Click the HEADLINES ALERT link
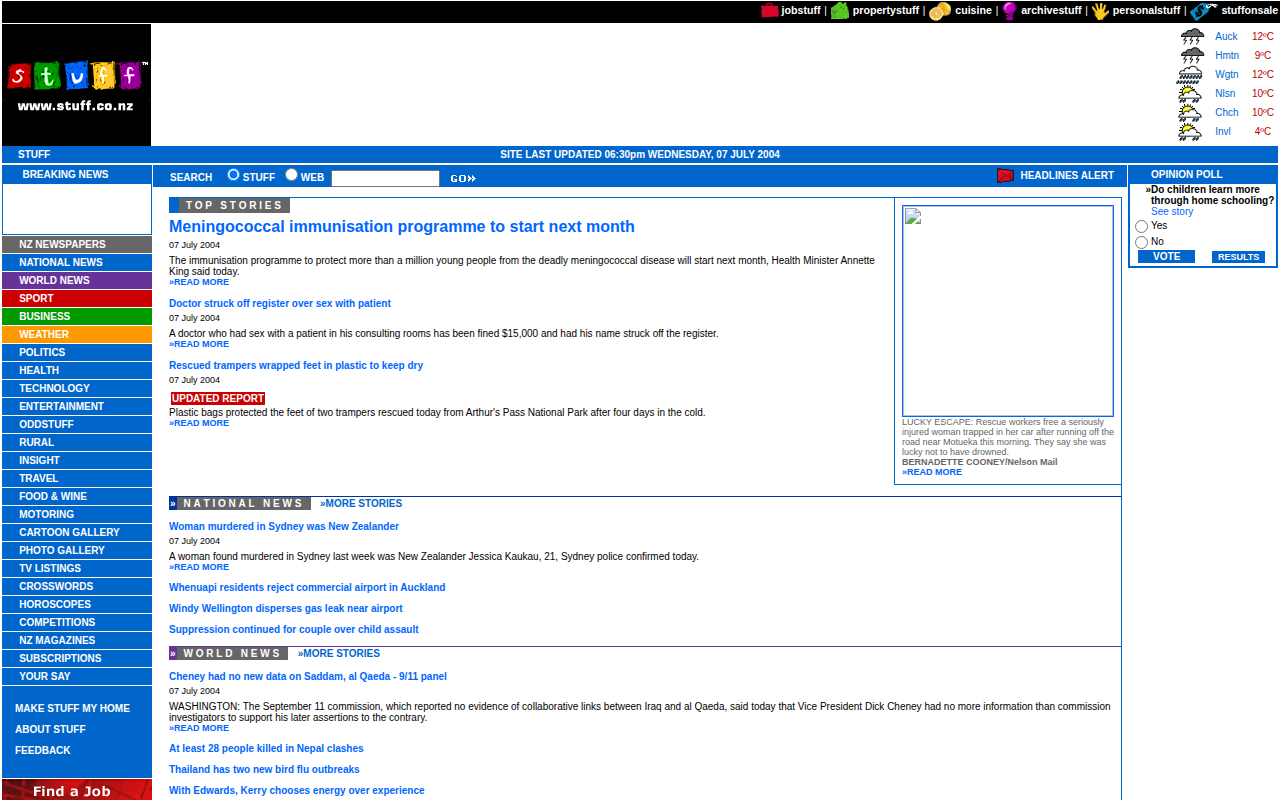 point(1067,176)
